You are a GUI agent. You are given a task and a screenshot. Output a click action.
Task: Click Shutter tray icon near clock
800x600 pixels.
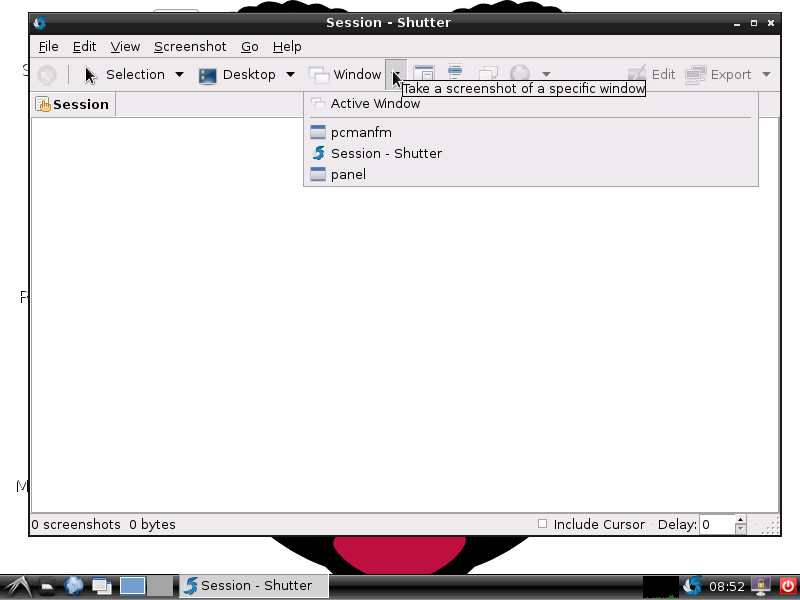(x=693, y=586)
